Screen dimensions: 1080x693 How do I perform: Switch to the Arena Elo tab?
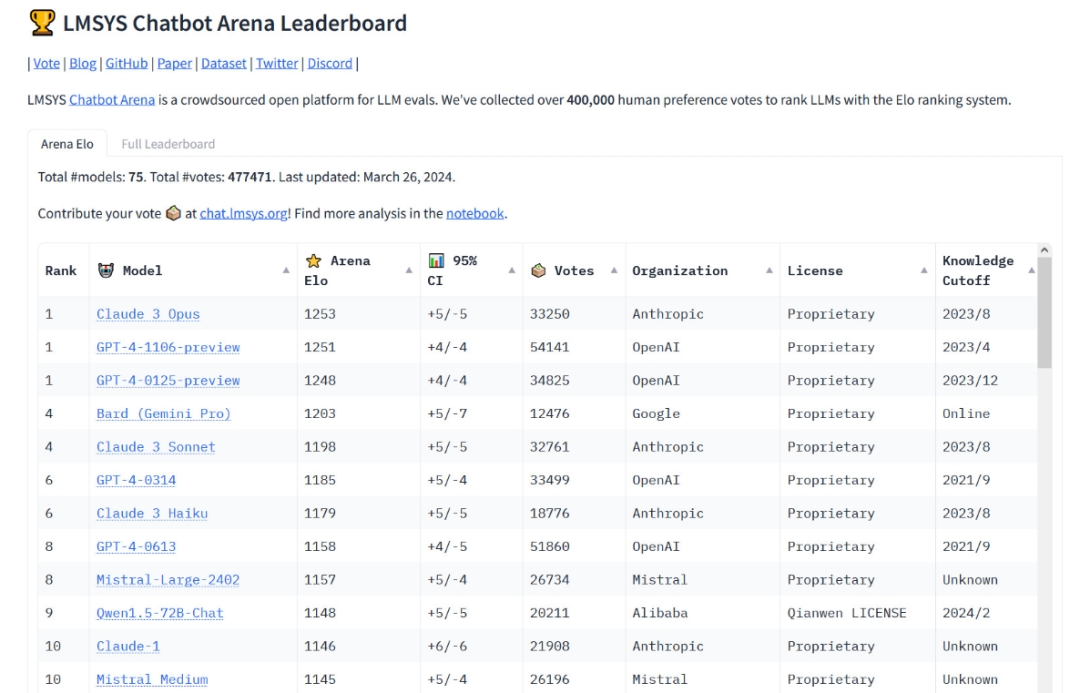67,144
